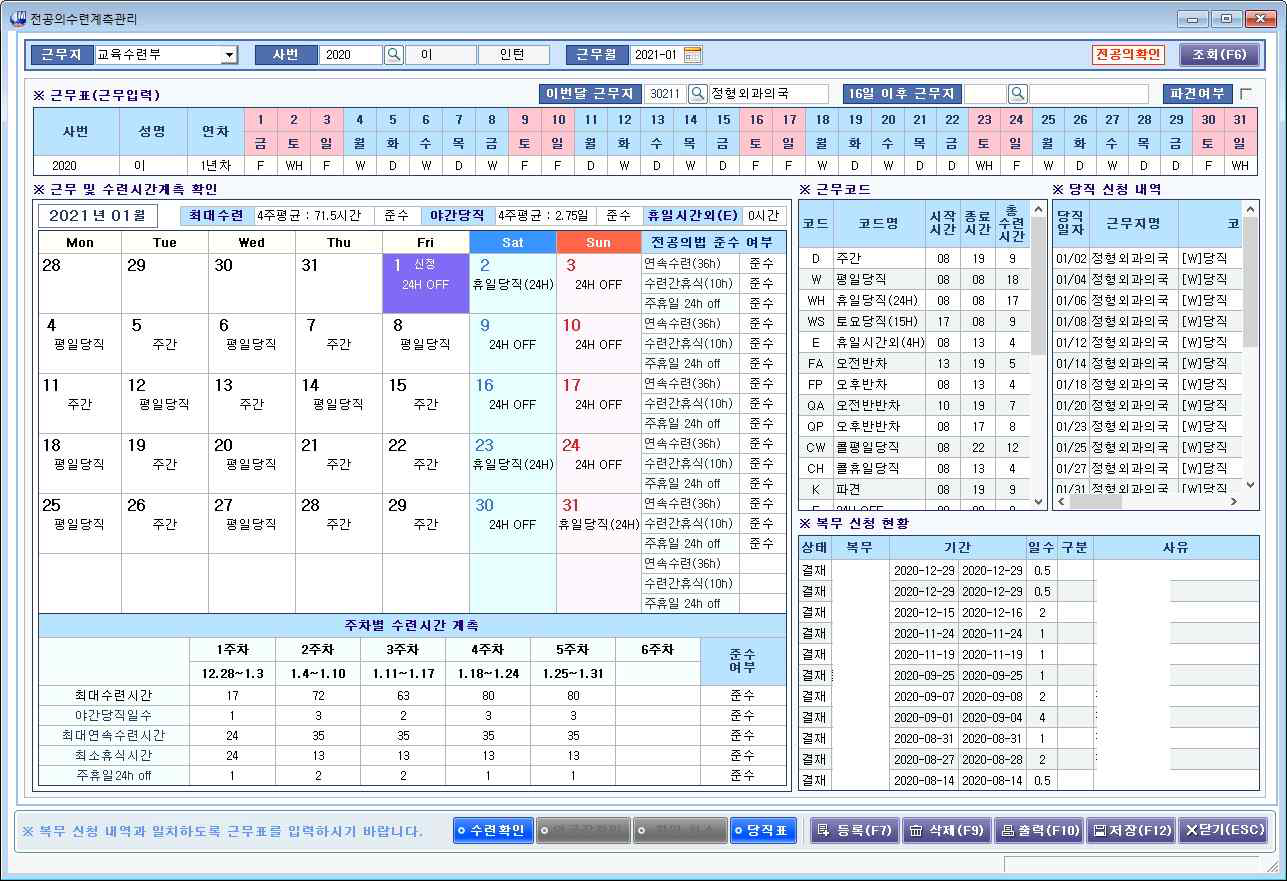1287x881 pixels.
Task: Select calendar day 23 휴일당직(24H)
Action: [512, 463]
